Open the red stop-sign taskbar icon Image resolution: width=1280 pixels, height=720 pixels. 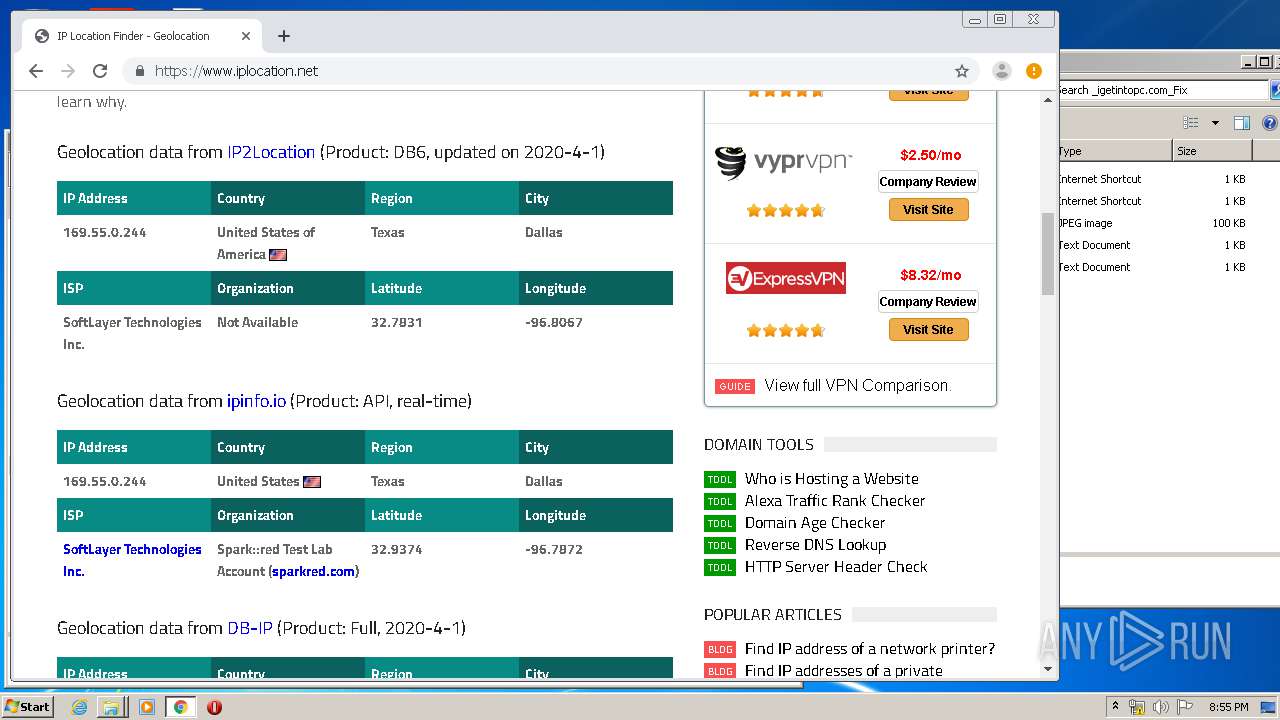point(214,707)
